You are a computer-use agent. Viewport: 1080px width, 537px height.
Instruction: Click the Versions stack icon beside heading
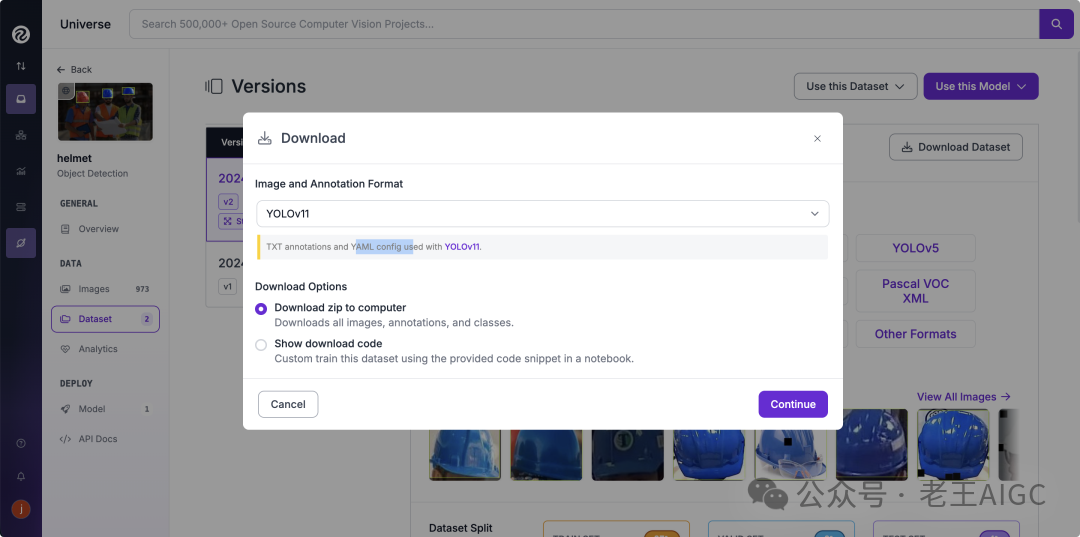214,87
